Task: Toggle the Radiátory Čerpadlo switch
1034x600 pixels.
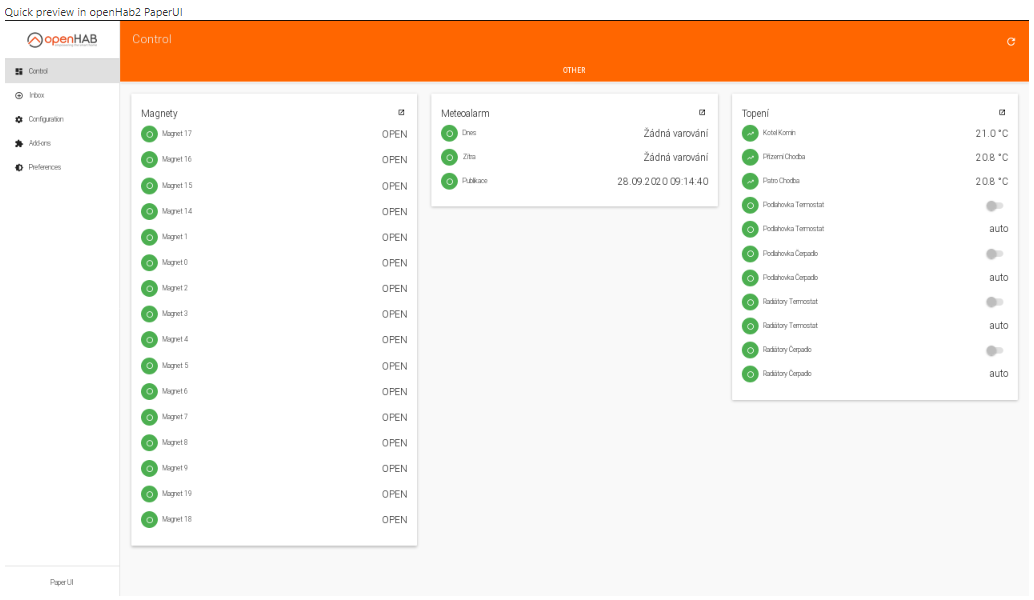Action: pos(994,350)
